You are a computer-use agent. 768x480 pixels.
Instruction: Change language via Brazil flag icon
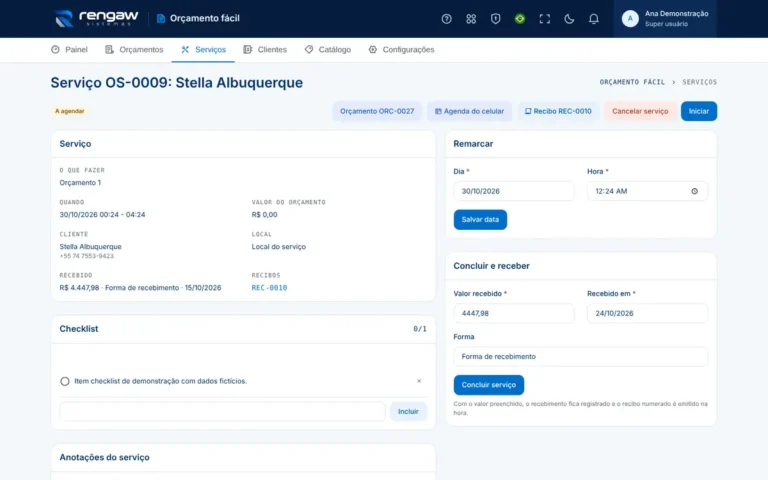pos(520,19)
